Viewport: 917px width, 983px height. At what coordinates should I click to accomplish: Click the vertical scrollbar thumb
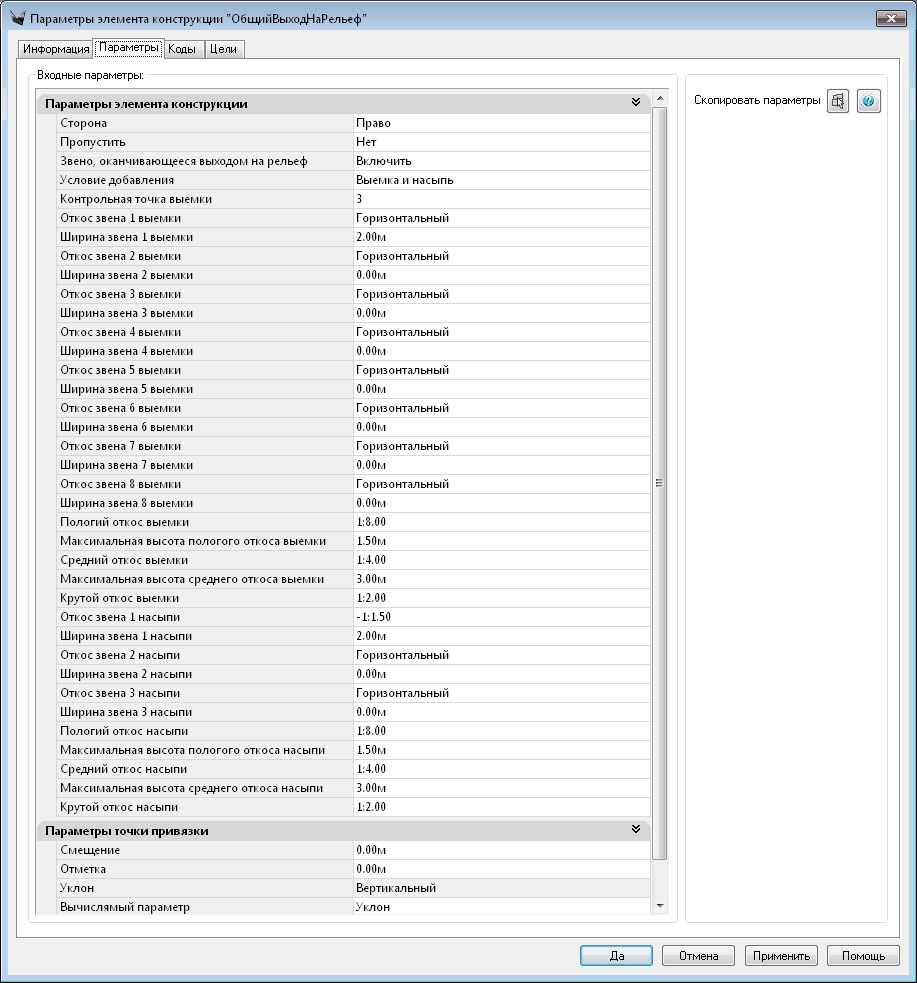[x=659, y=480]
